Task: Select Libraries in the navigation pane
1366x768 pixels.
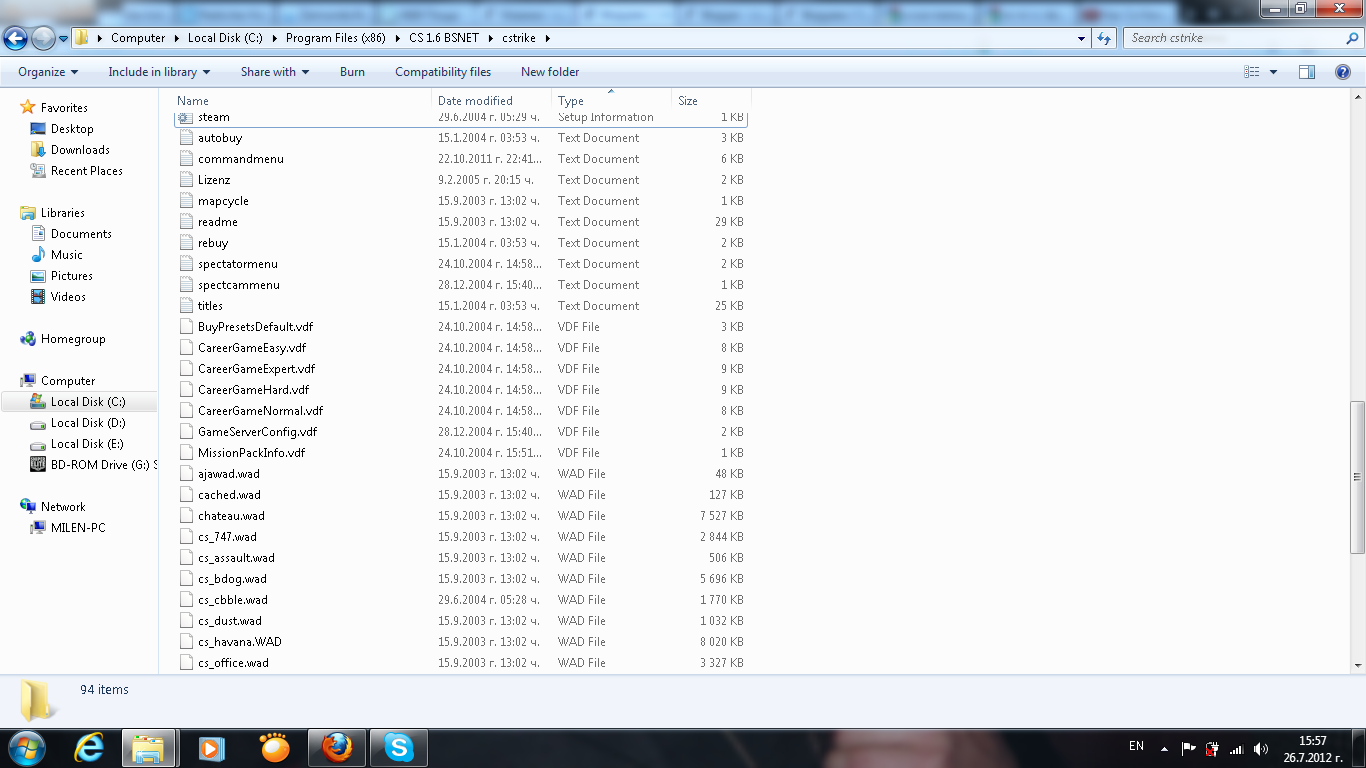Action: 63,213
